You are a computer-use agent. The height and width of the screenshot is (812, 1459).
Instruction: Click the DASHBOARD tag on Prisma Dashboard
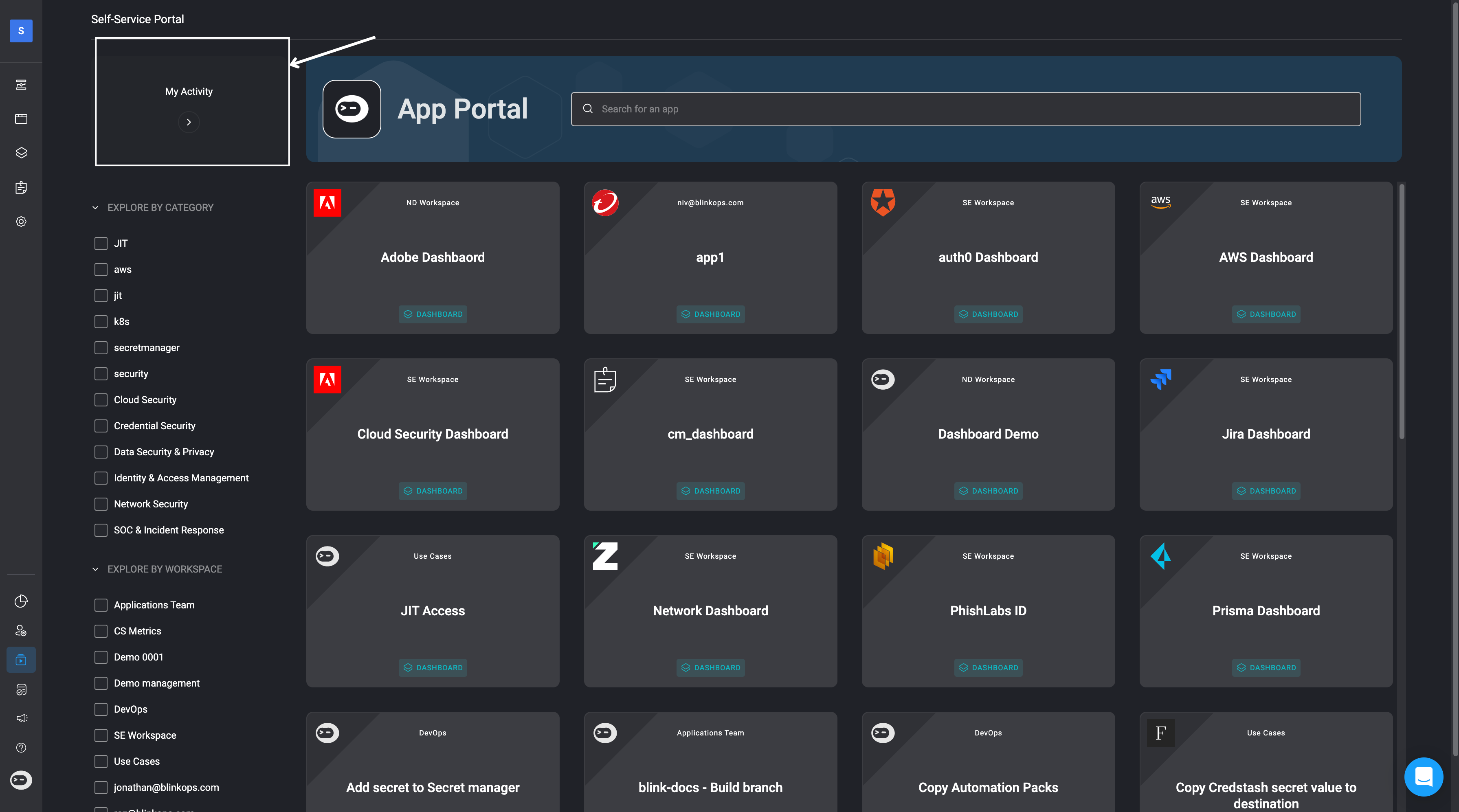pyautogui.click(x=1266, y=667)
